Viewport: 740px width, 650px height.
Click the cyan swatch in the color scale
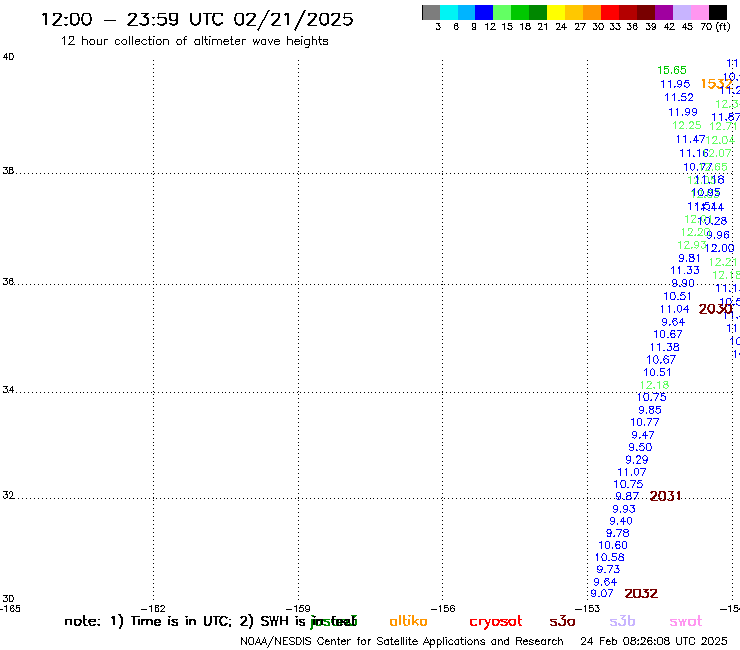tap(449, 12)
